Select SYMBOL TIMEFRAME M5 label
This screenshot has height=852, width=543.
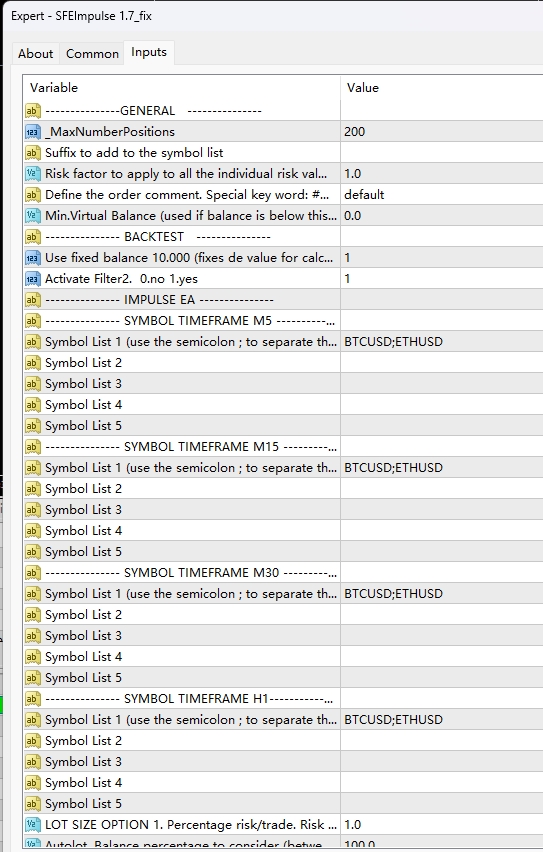pos(190,321)
